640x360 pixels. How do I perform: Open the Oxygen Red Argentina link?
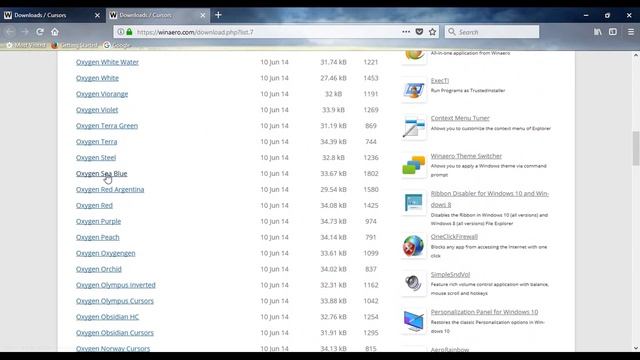tap(110, 189)
